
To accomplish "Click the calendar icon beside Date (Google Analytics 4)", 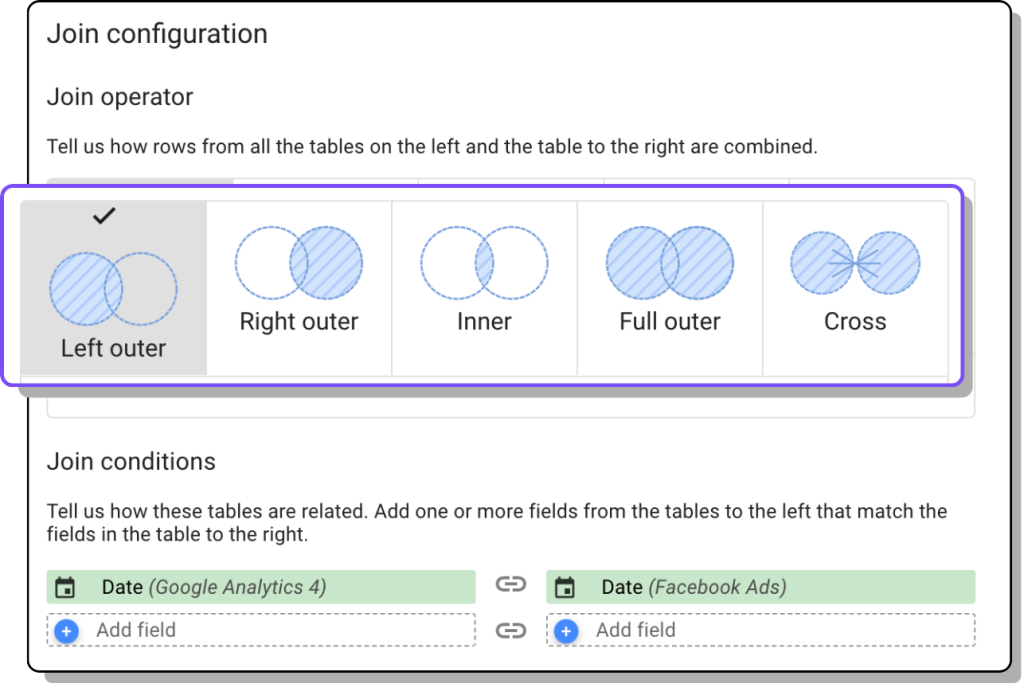I will (x=67, y=587).
